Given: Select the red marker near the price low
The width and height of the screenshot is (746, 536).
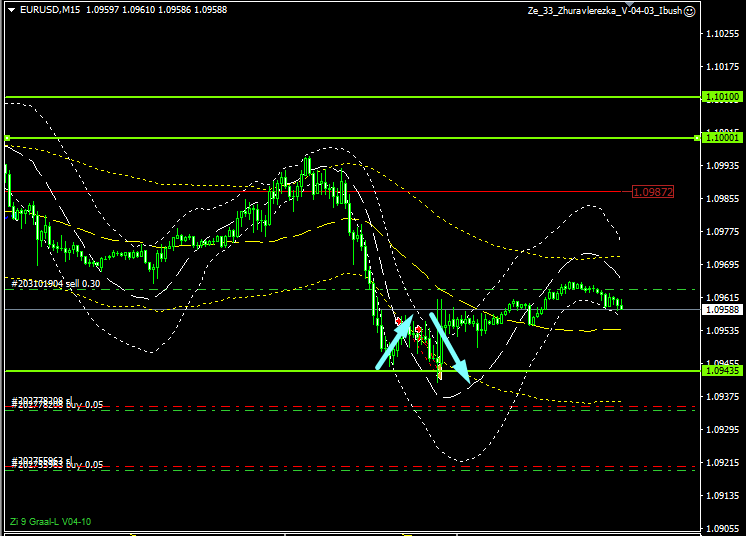Looking at the screenshot, I should pos(440,374).
